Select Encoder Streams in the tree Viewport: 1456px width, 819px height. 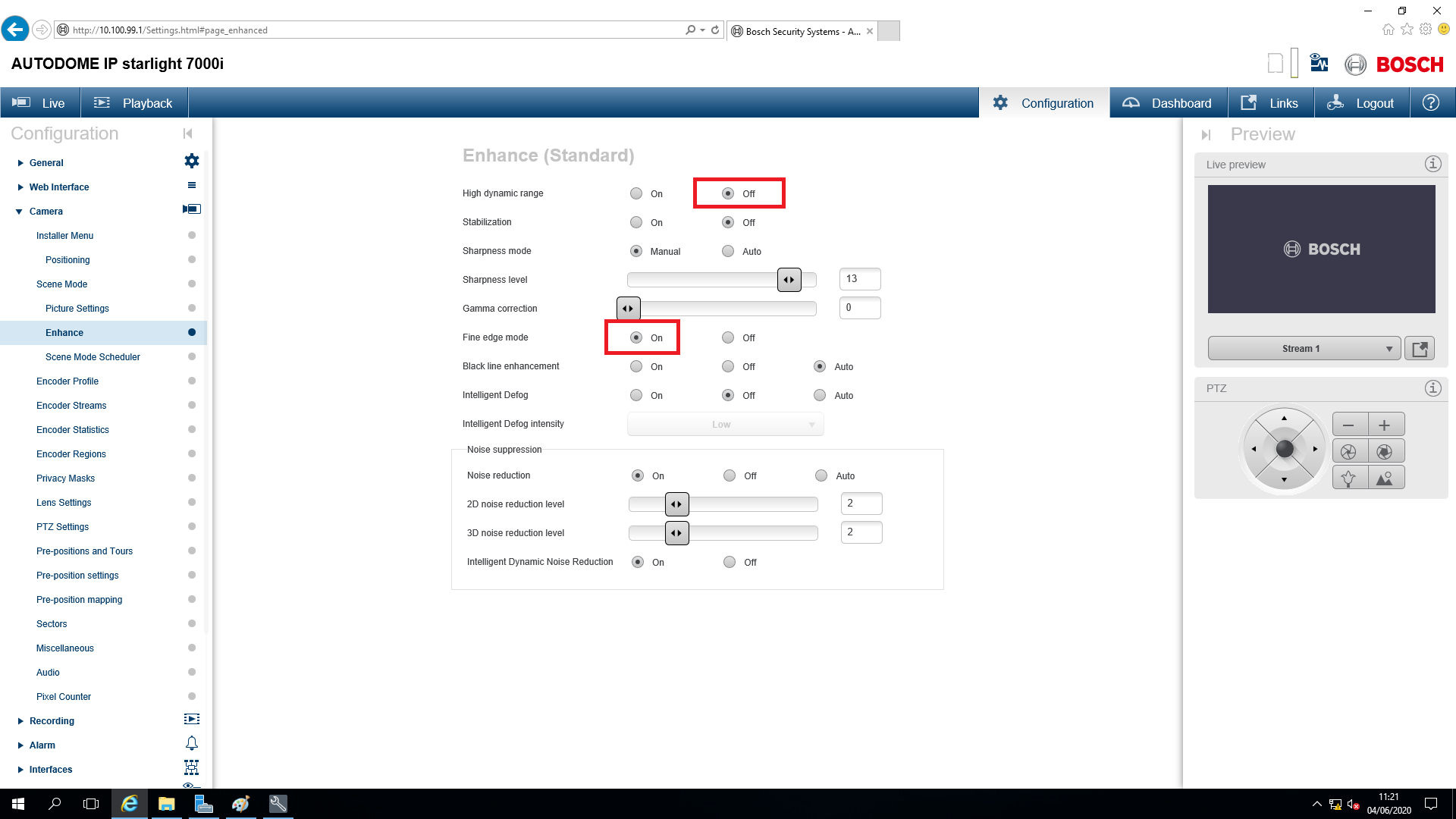pos(71,405)
